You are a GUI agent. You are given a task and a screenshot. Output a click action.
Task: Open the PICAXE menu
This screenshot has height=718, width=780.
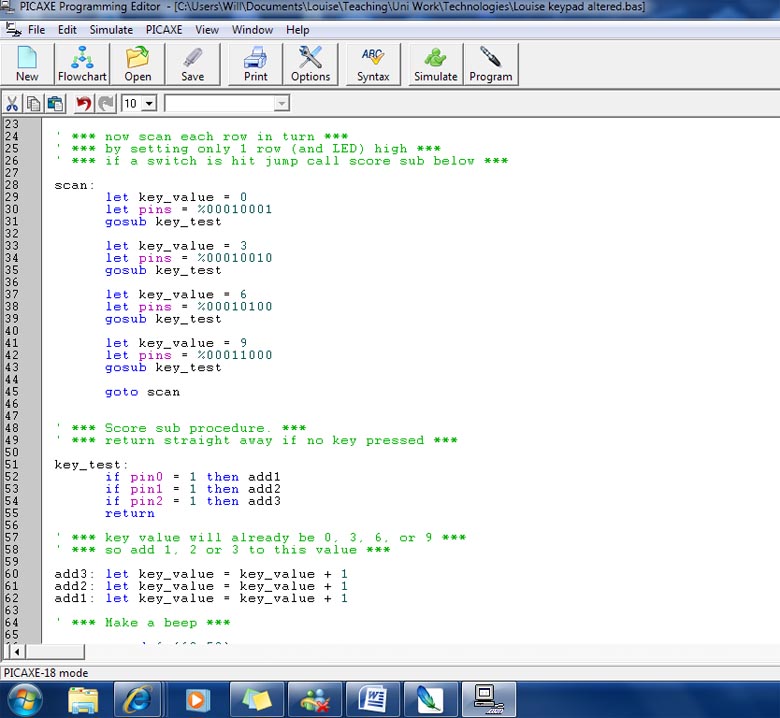[x=164, y=30]
